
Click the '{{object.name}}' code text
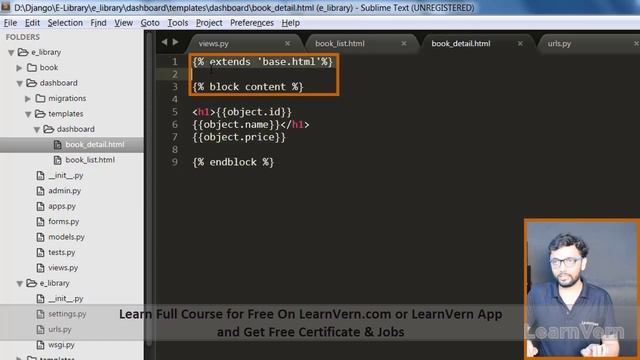(236, 124)
